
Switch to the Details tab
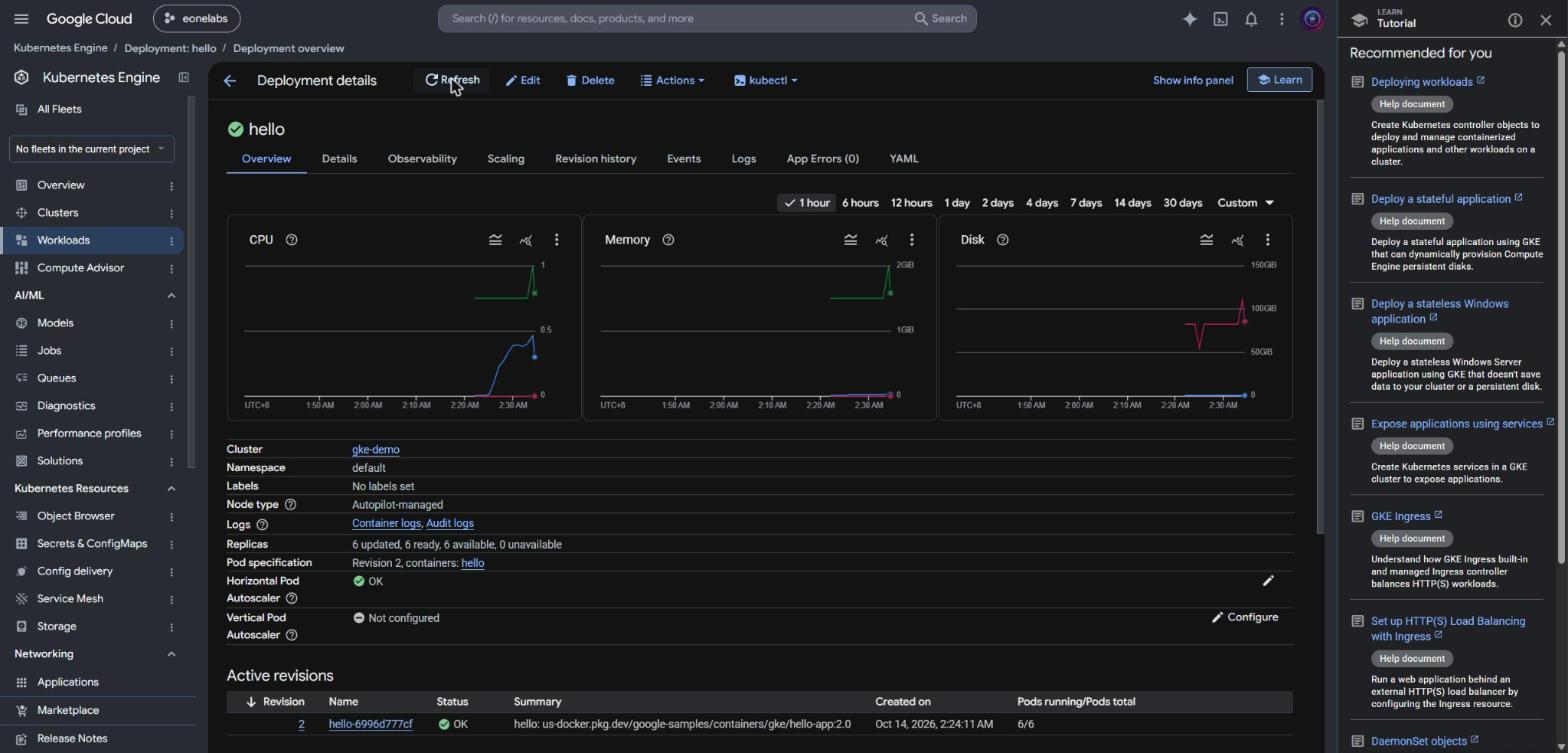click(339, 159)
